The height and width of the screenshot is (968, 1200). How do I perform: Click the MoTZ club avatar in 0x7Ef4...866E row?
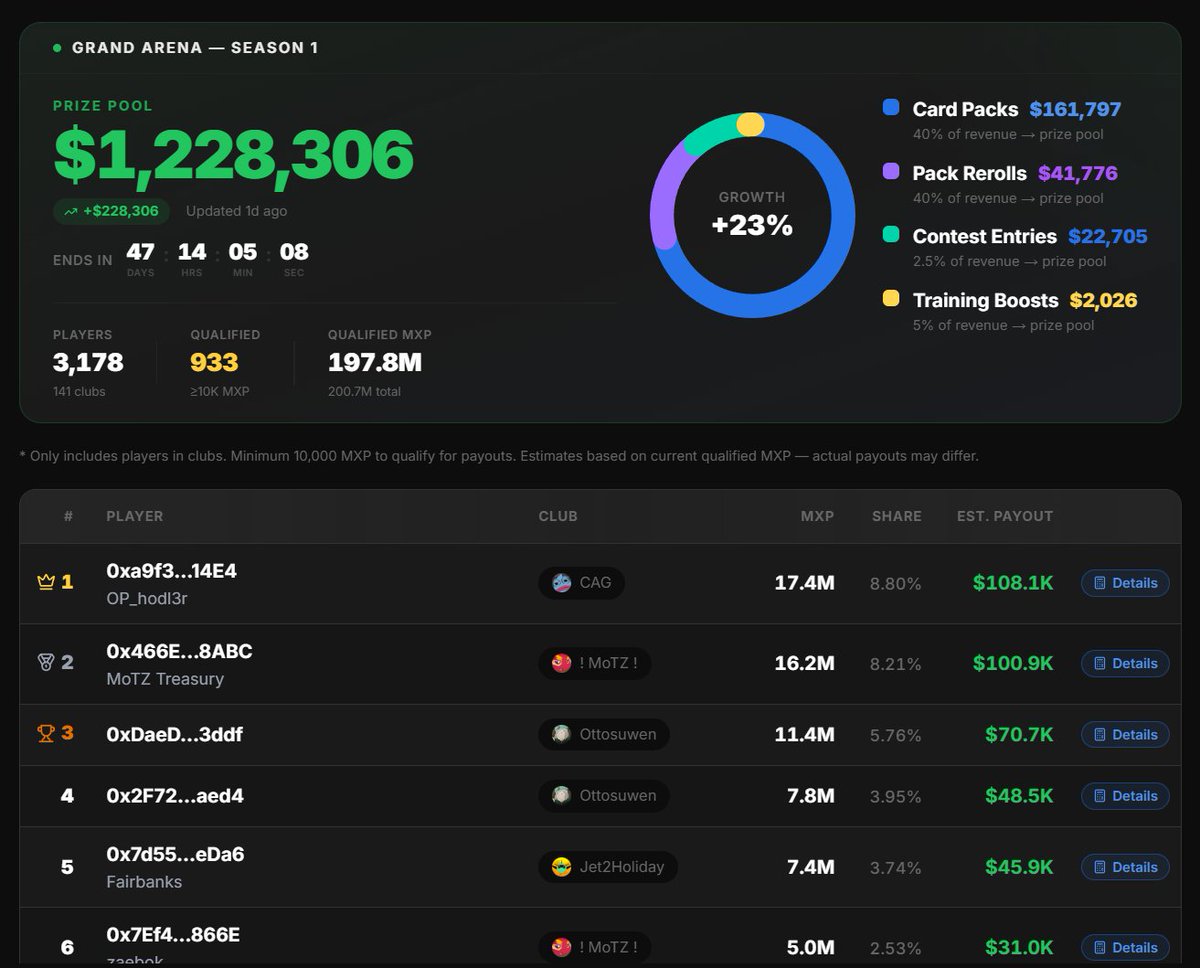(x=561, y=947)
